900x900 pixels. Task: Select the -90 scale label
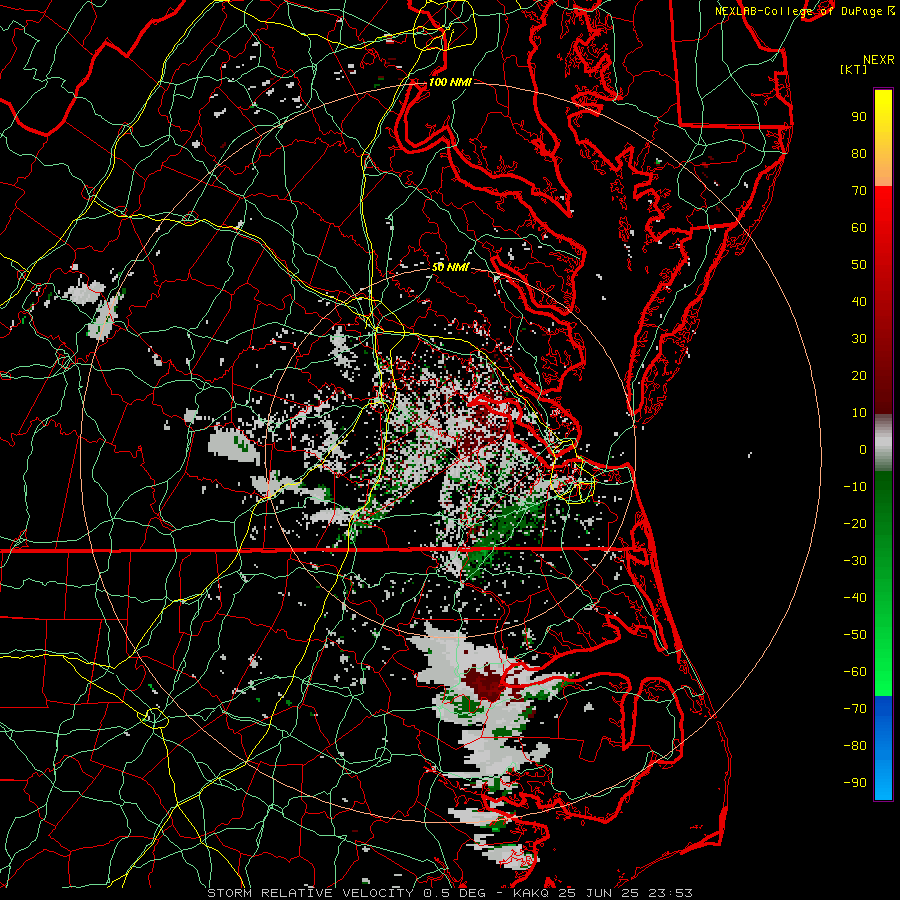pyautogui.click(x=855, y=783)
